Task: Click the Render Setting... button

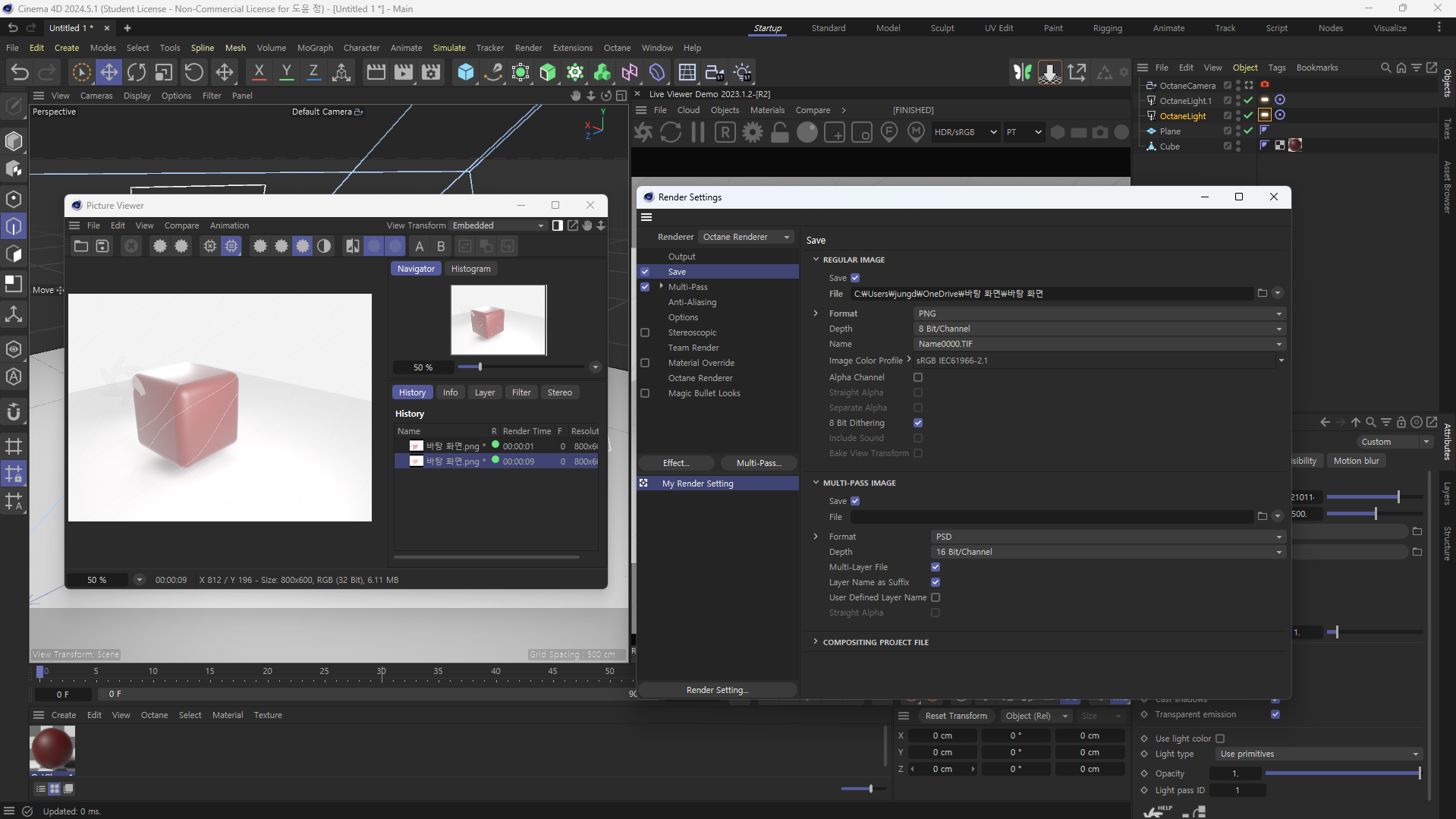Action: coord(717,690)
